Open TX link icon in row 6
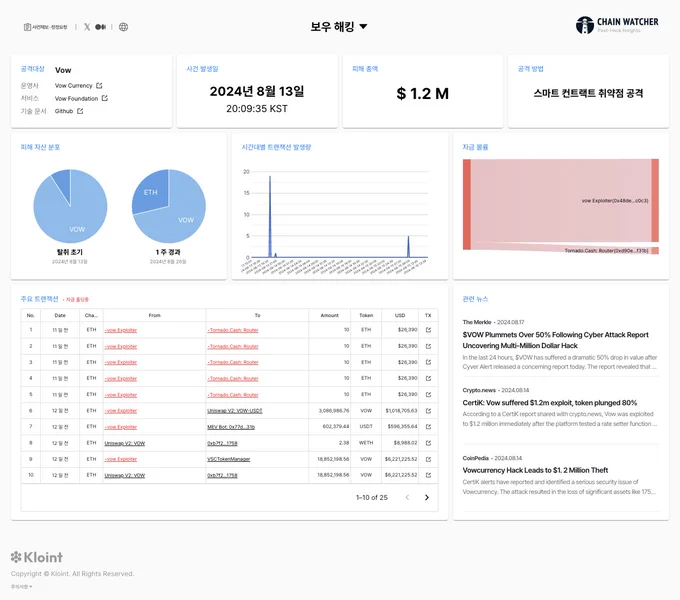Image resolution: width=680 pixels, height=600 pixels. pyautogui.click(x=428, y=411)
